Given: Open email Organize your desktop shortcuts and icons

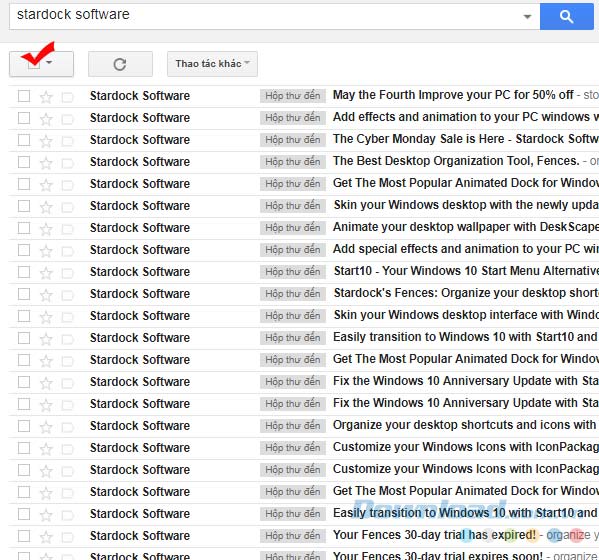Looking at the screenshot, I should [466, 425].
